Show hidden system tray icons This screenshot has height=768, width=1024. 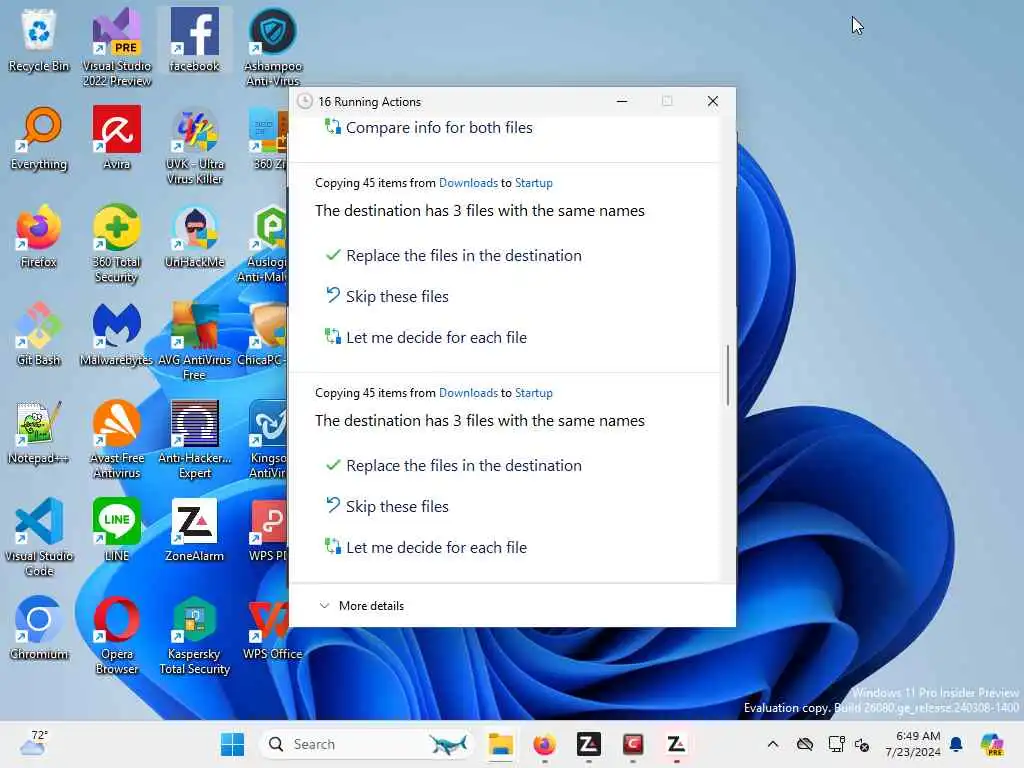point(773,744)
